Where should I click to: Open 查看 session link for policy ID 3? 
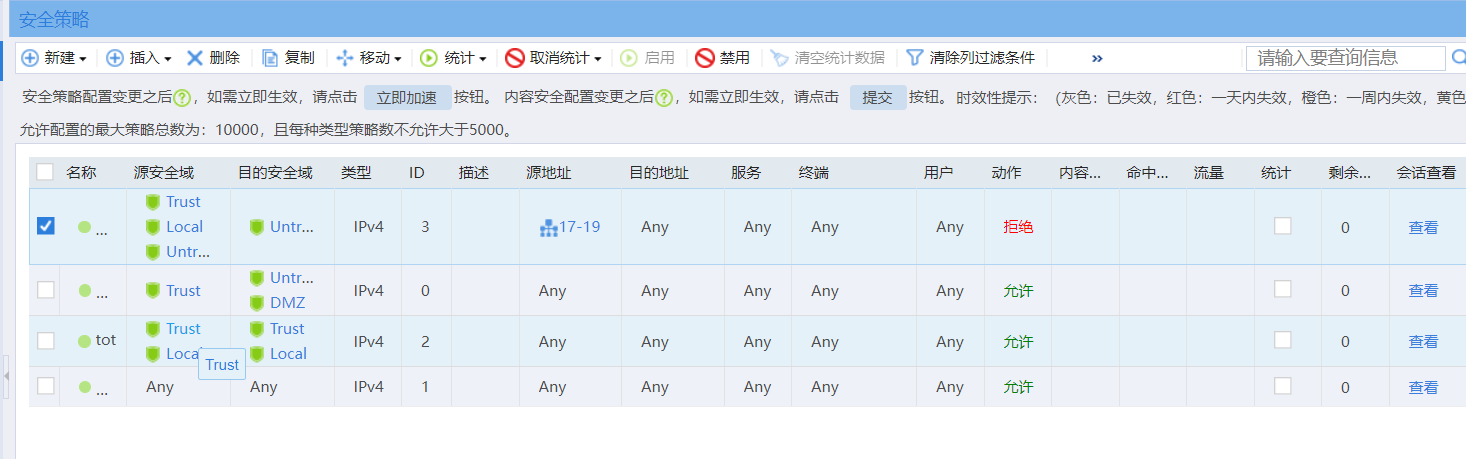click(x=1423, y=227)
